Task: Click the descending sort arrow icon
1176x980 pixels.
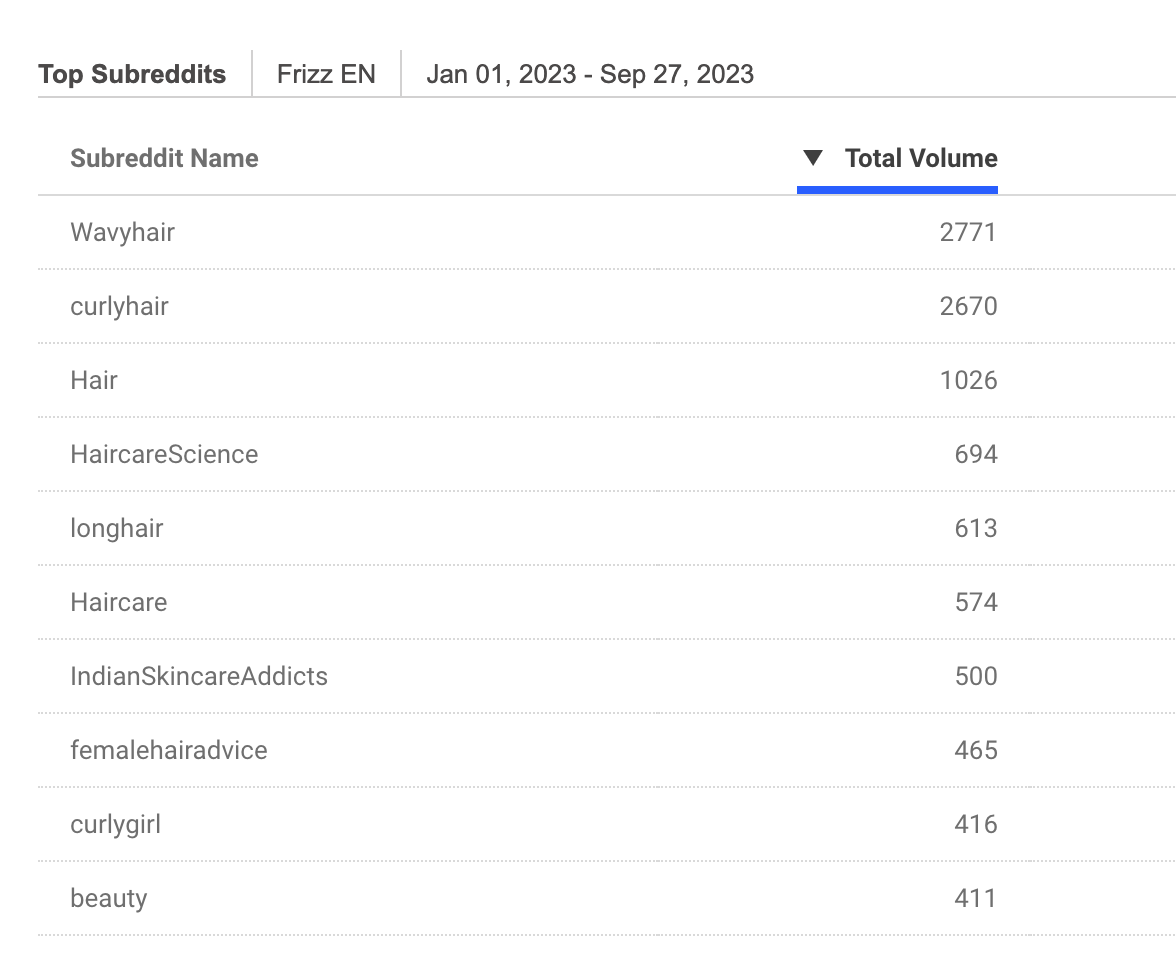Action: [x=813, y=158]
